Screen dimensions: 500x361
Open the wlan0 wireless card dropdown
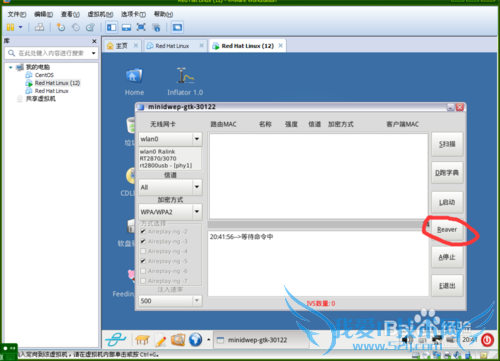[197, 139]
